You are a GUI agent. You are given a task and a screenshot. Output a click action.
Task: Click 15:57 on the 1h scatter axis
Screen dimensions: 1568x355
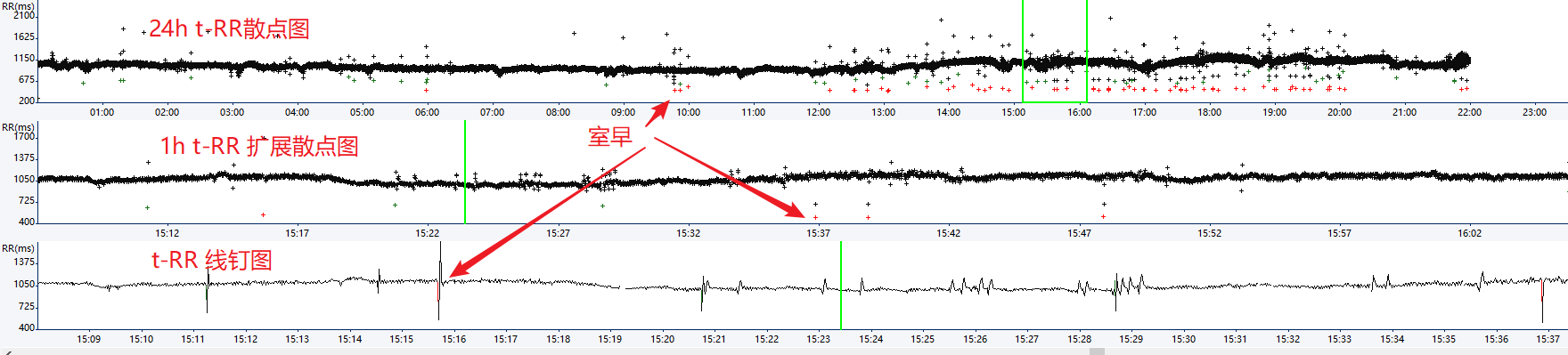(x=1340, y=233)
